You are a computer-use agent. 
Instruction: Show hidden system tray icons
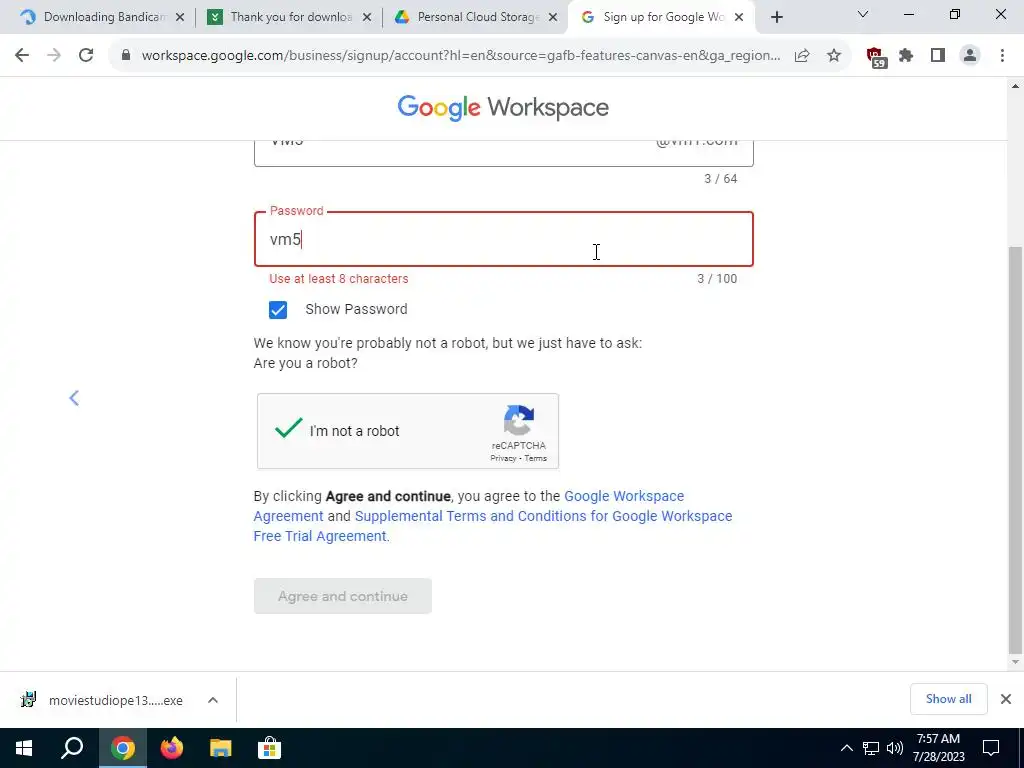click(x=846, y=748)
